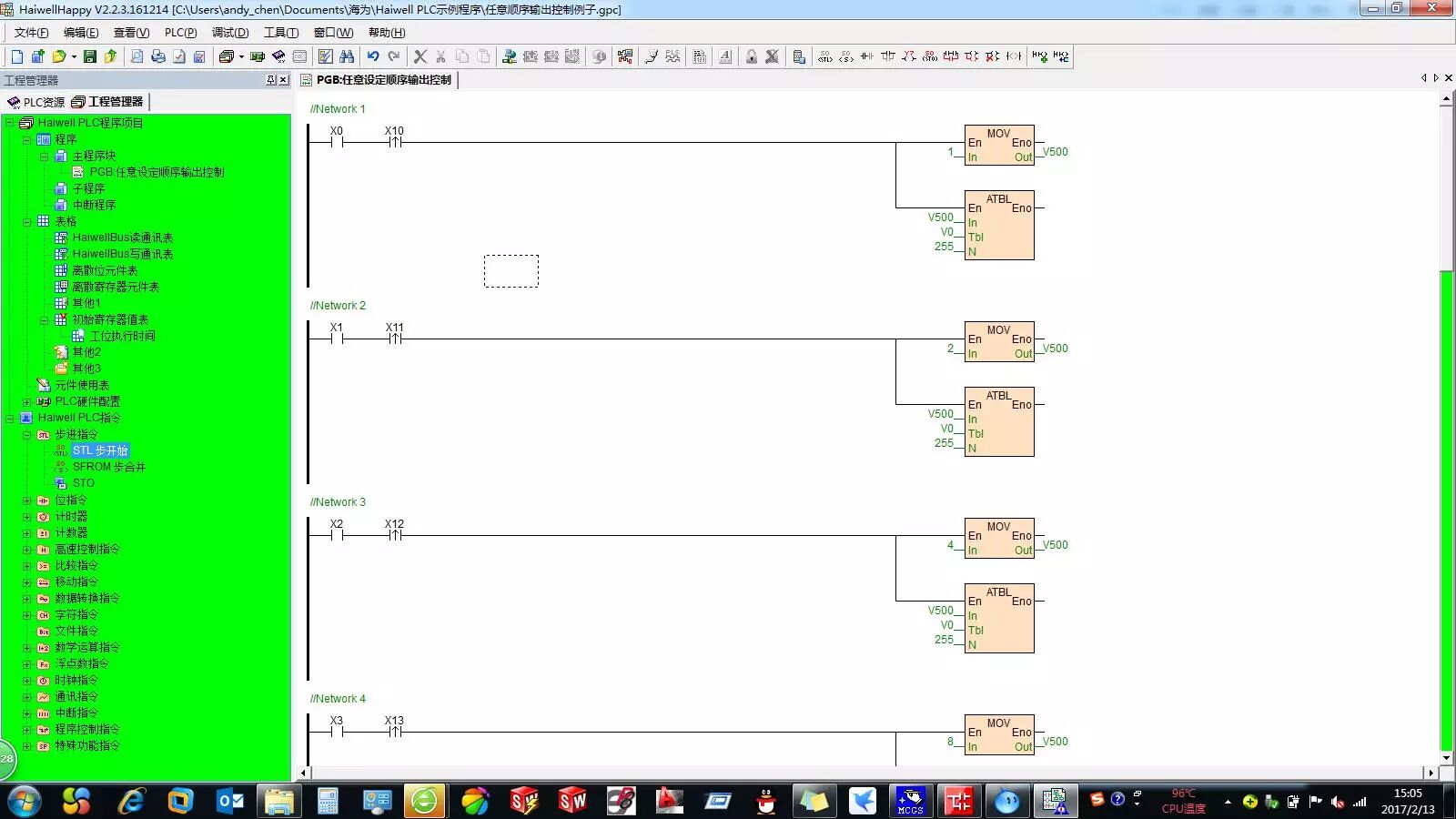This screenshot has width=1456, height=819.
Task: Open MCGS app from taskbar
Action: (911, 801)
